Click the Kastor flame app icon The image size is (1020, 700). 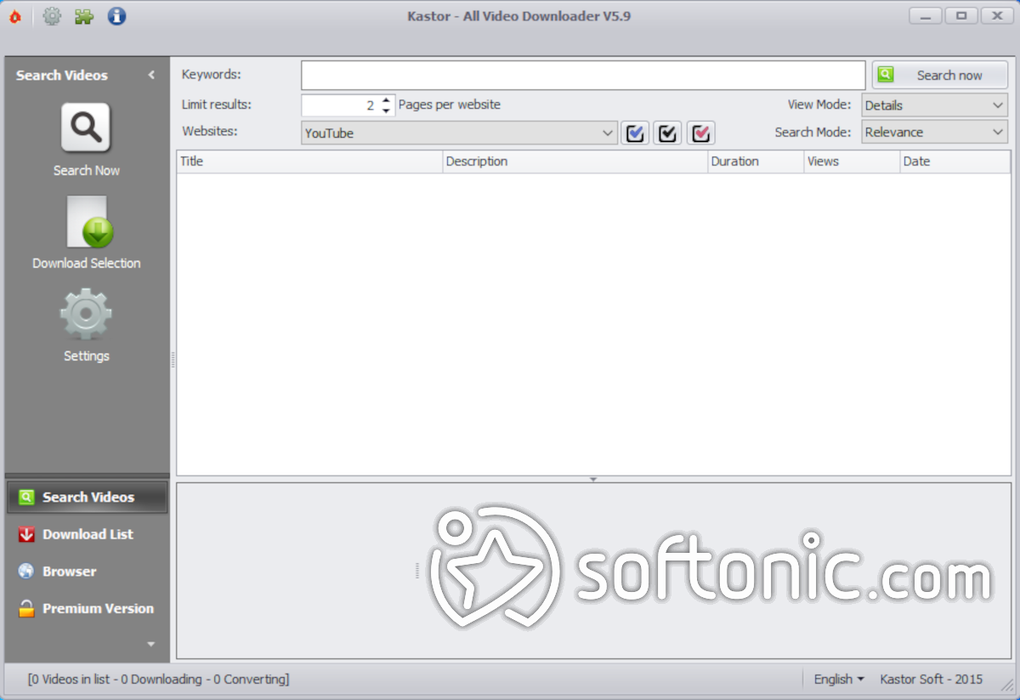pyautogui.click(x=15, y=16)
